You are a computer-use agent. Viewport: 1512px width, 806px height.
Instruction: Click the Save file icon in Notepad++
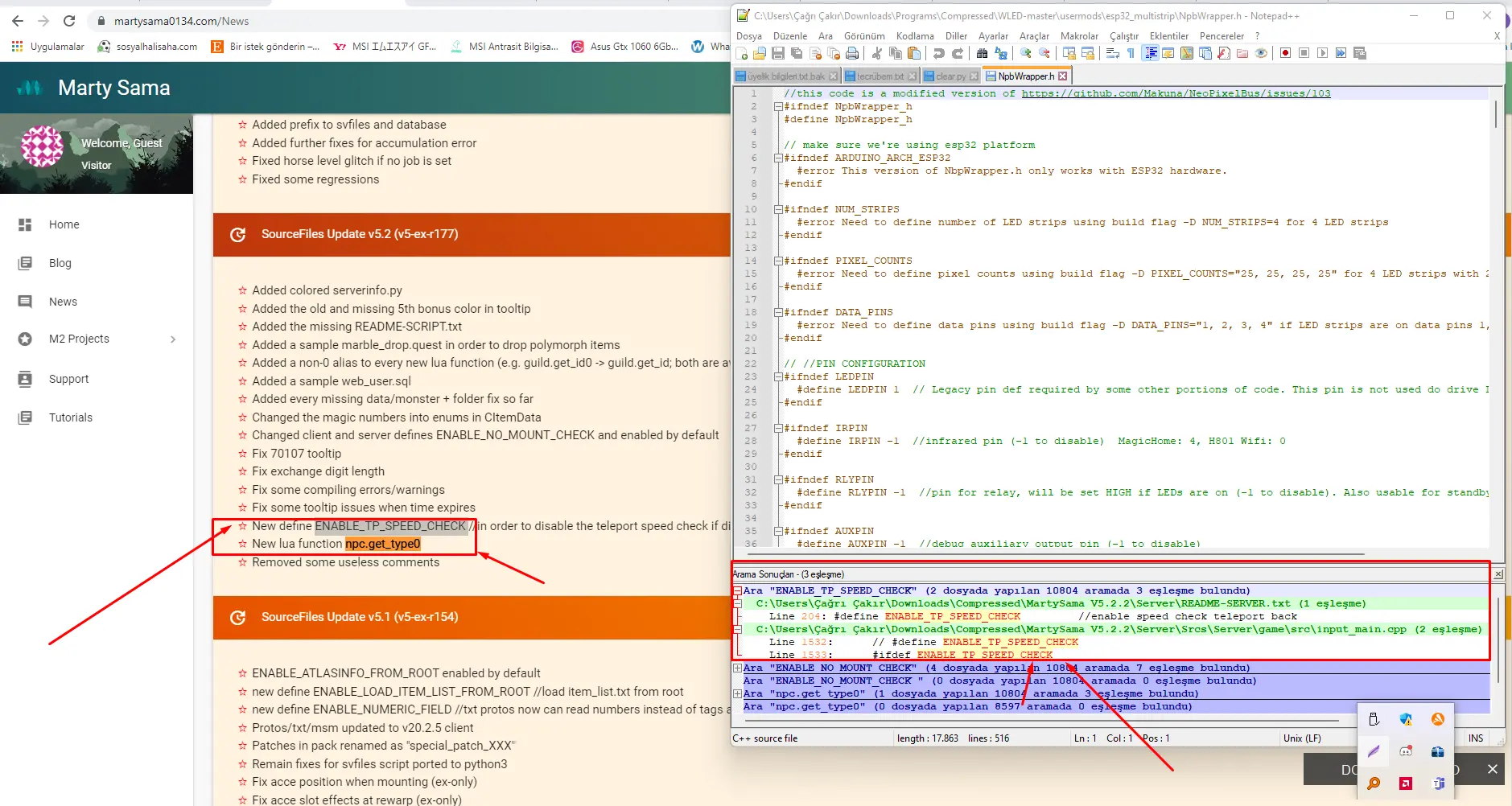(x=777, y=53)
